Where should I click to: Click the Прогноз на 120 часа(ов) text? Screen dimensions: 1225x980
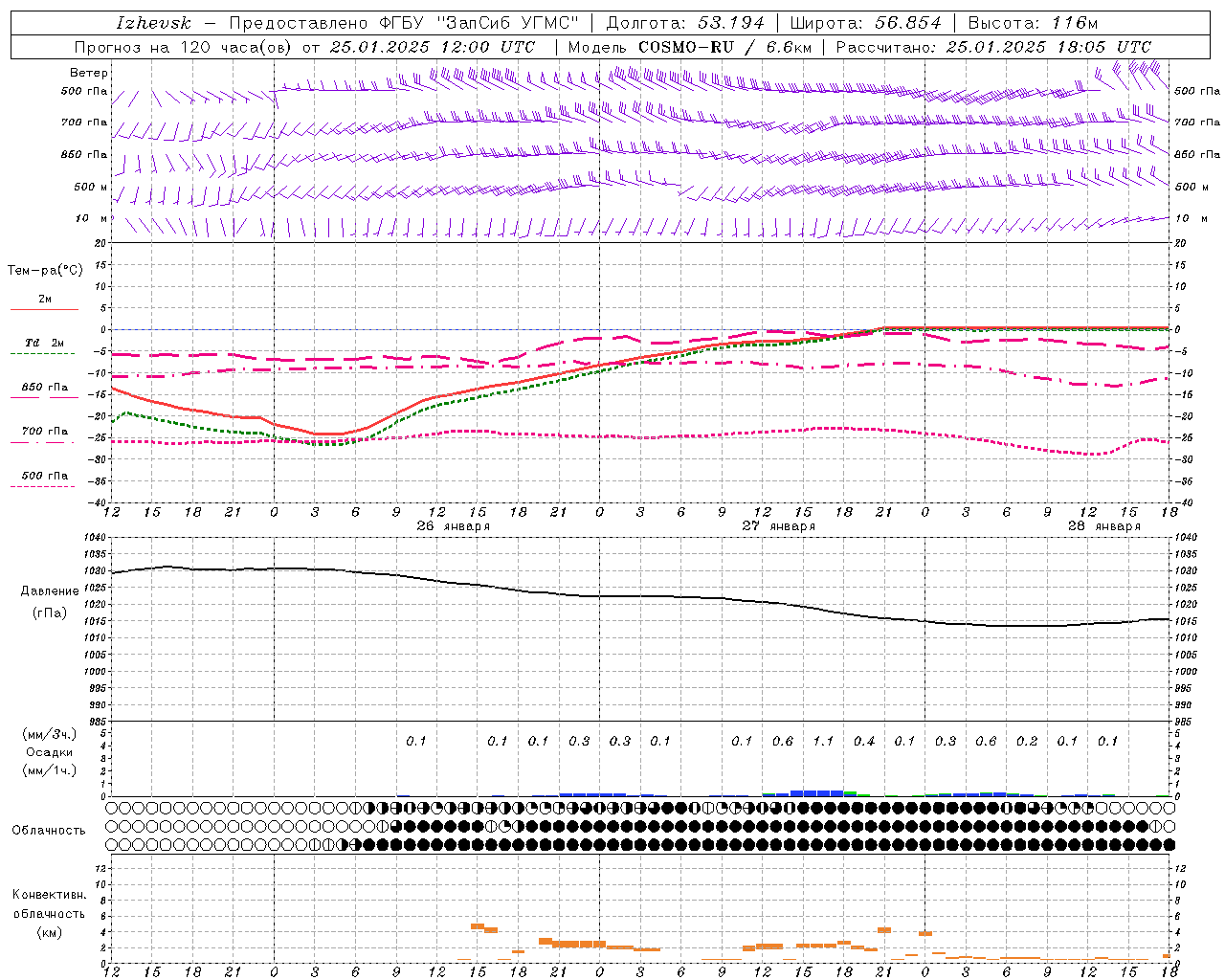(x=185, y=47)
